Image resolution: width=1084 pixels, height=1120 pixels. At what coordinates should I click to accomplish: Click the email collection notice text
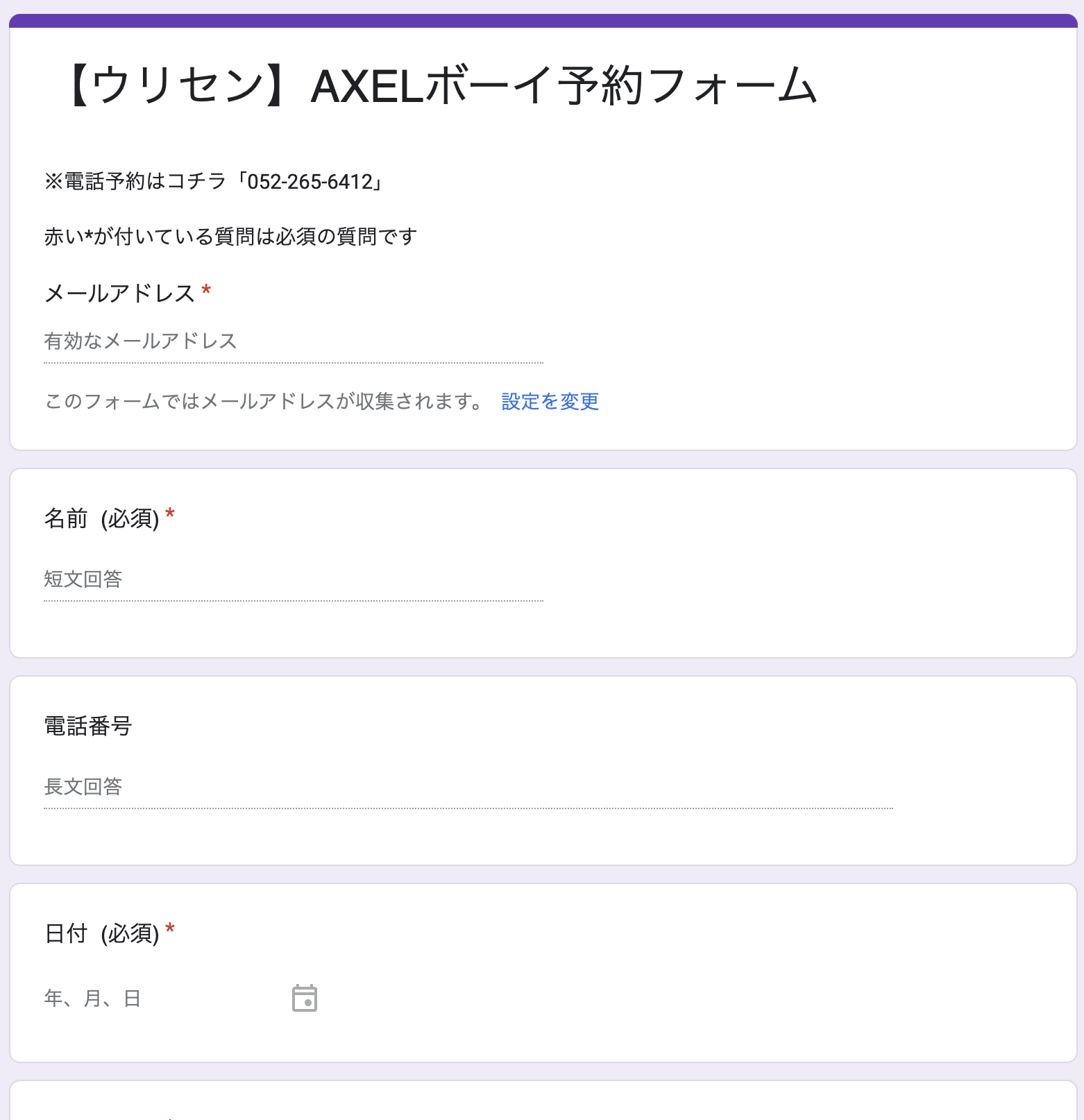(x=264, y=402)
